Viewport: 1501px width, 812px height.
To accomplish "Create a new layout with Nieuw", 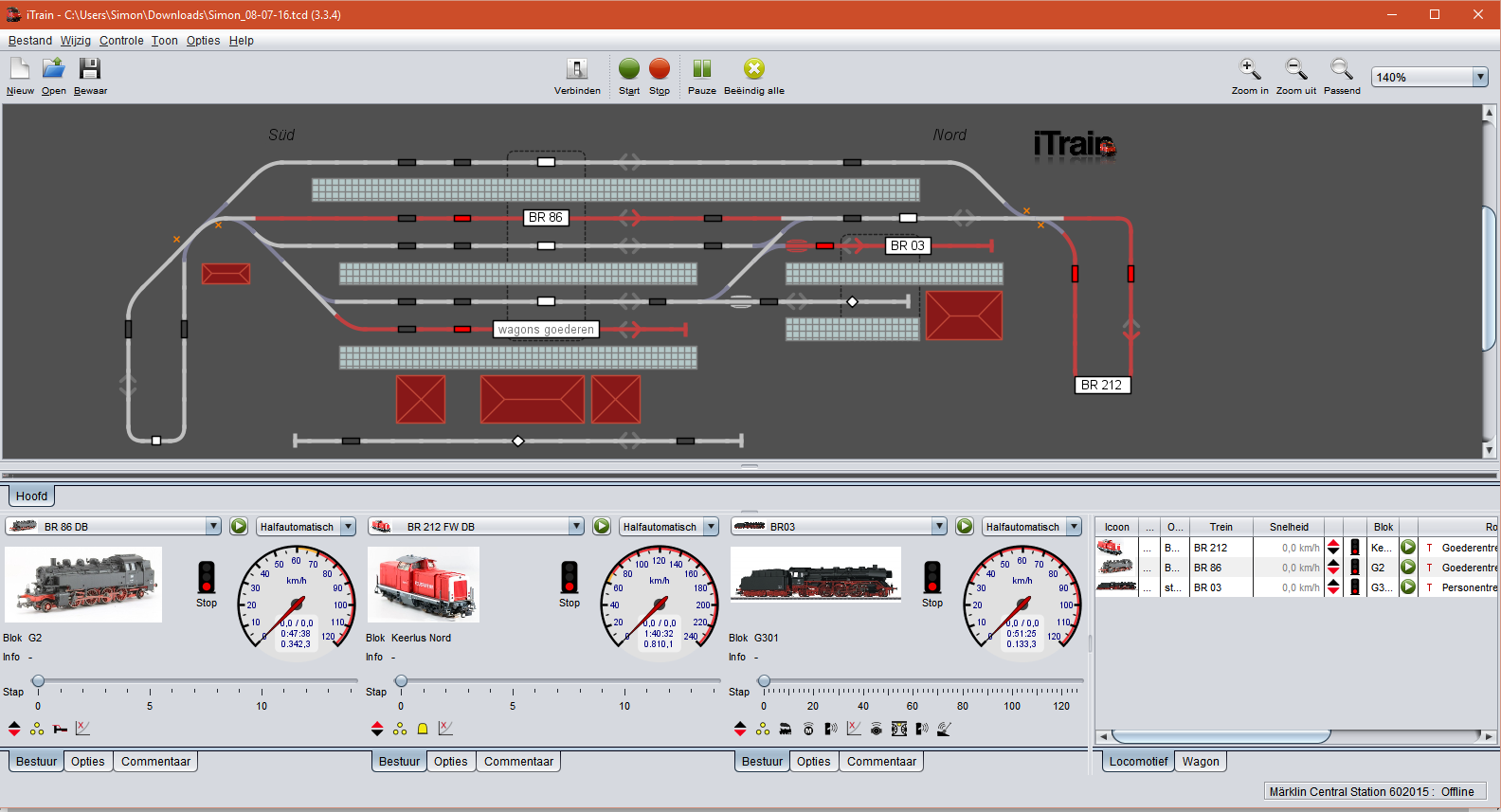I will [x=20, y=76].
